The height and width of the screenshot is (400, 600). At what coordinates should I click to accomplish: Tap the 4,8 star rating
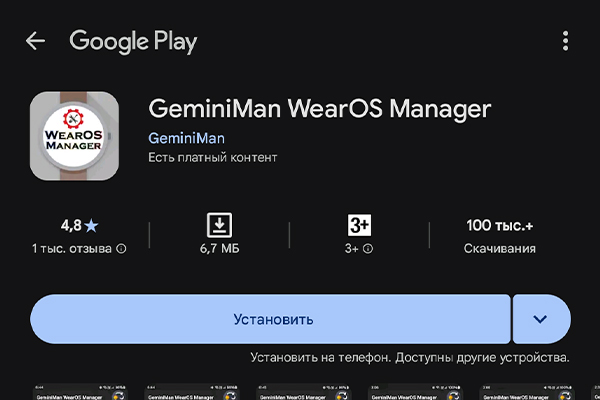pyautogui.click(x=79, y=225)
